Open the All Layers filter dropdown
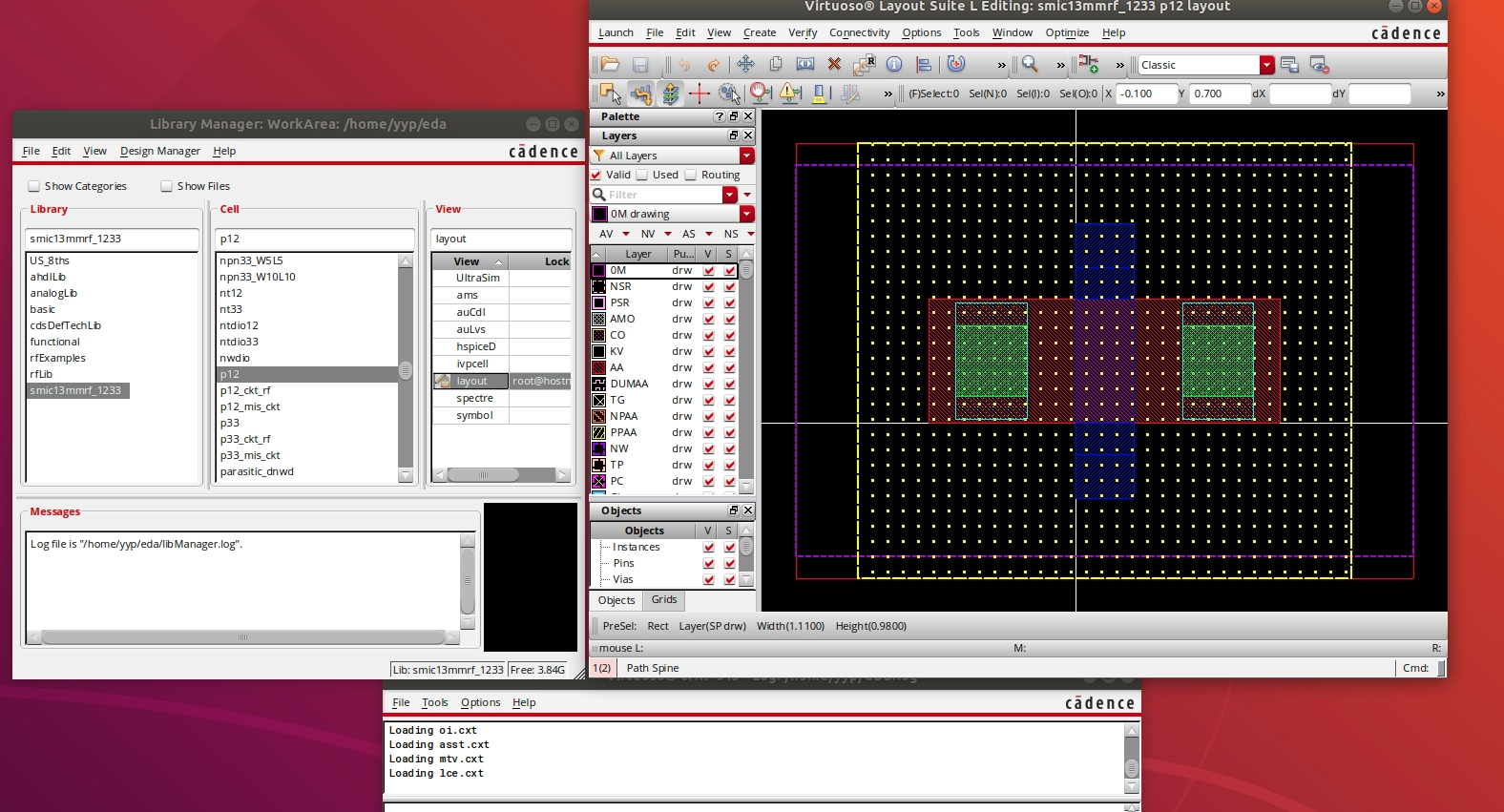 (x=747, y=156)
